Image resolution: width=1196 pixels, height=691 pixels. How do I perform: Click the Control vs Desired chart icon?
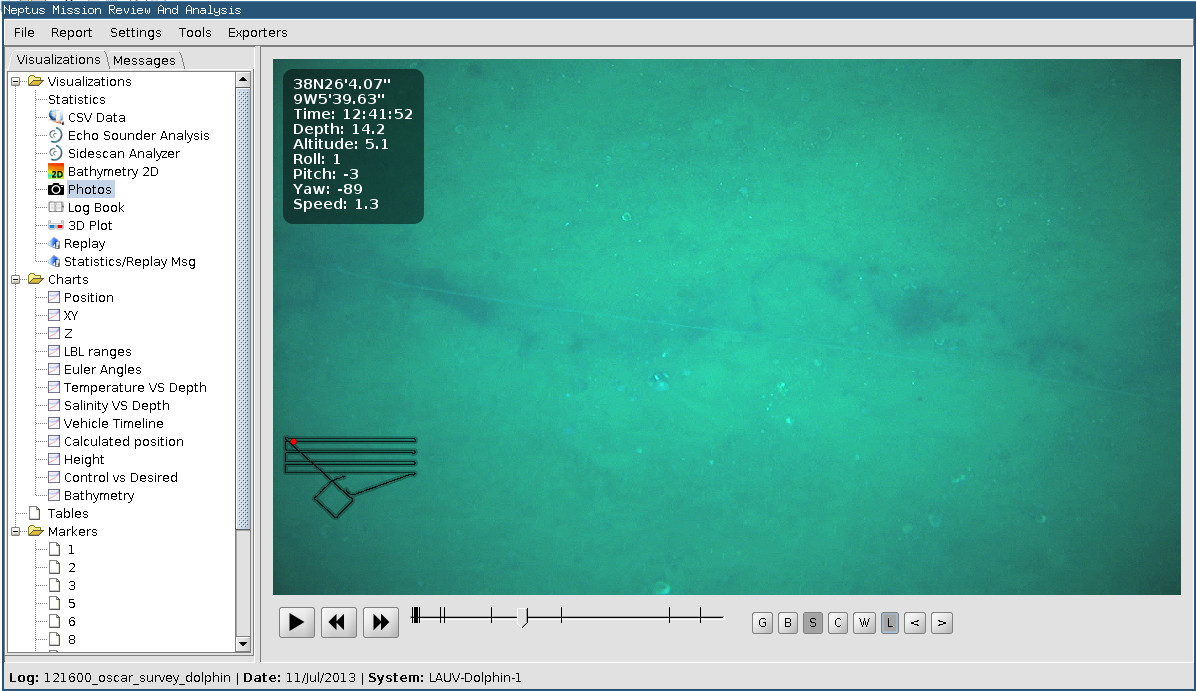tap(54, 477)
